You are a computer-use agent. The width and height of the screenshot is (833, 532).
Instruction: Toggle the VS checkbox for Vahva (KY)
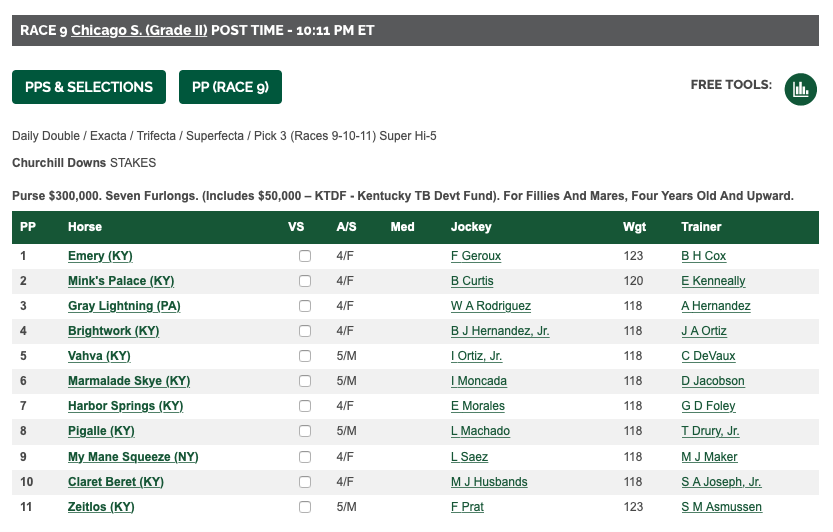(305, 356)
